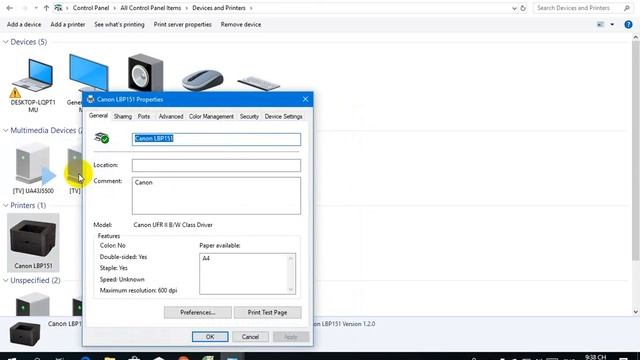The image size is (640, 360).
Task: Click the Cancel button
Action: click(x=250, y=337)
